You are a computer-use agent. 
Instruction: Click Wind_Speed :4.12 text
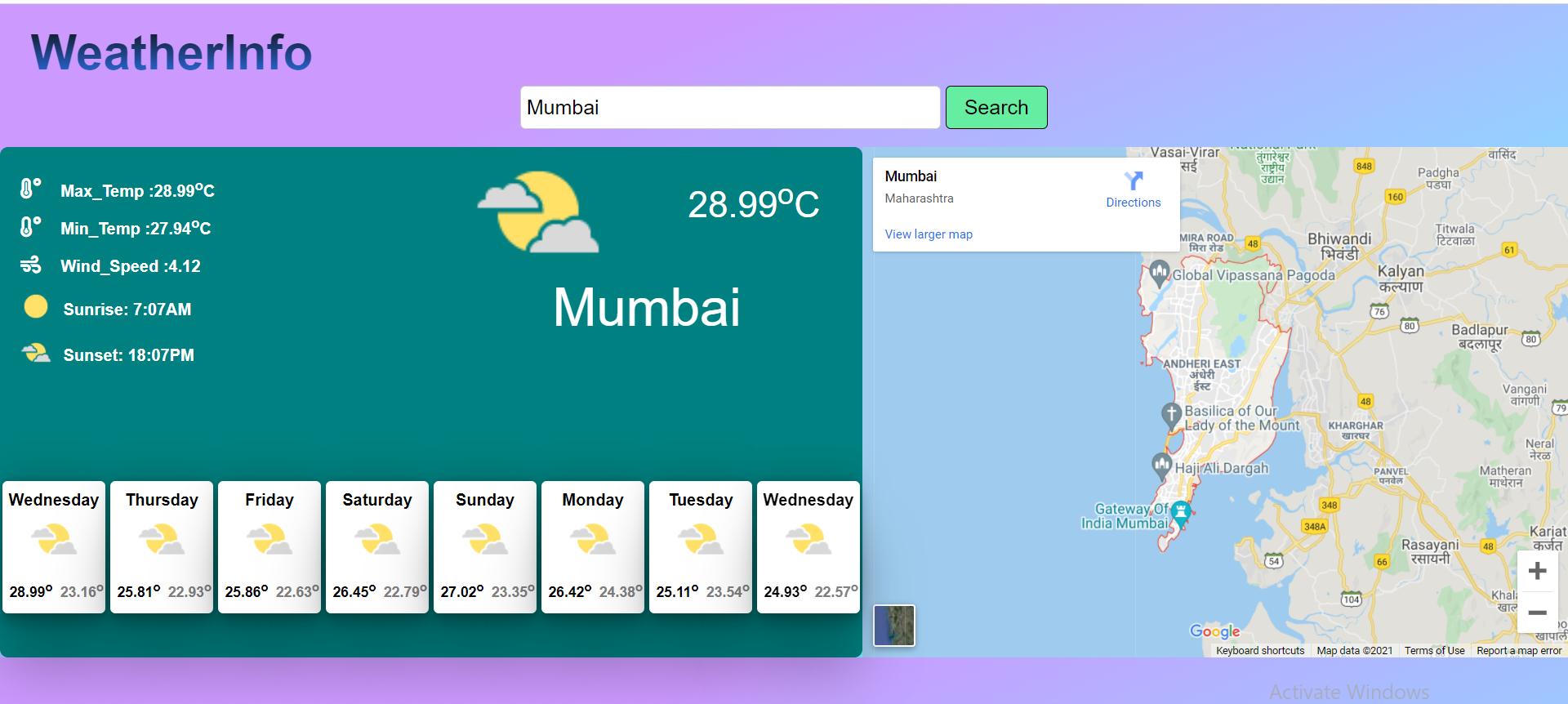pyautogui.click(x=131, y=266)
